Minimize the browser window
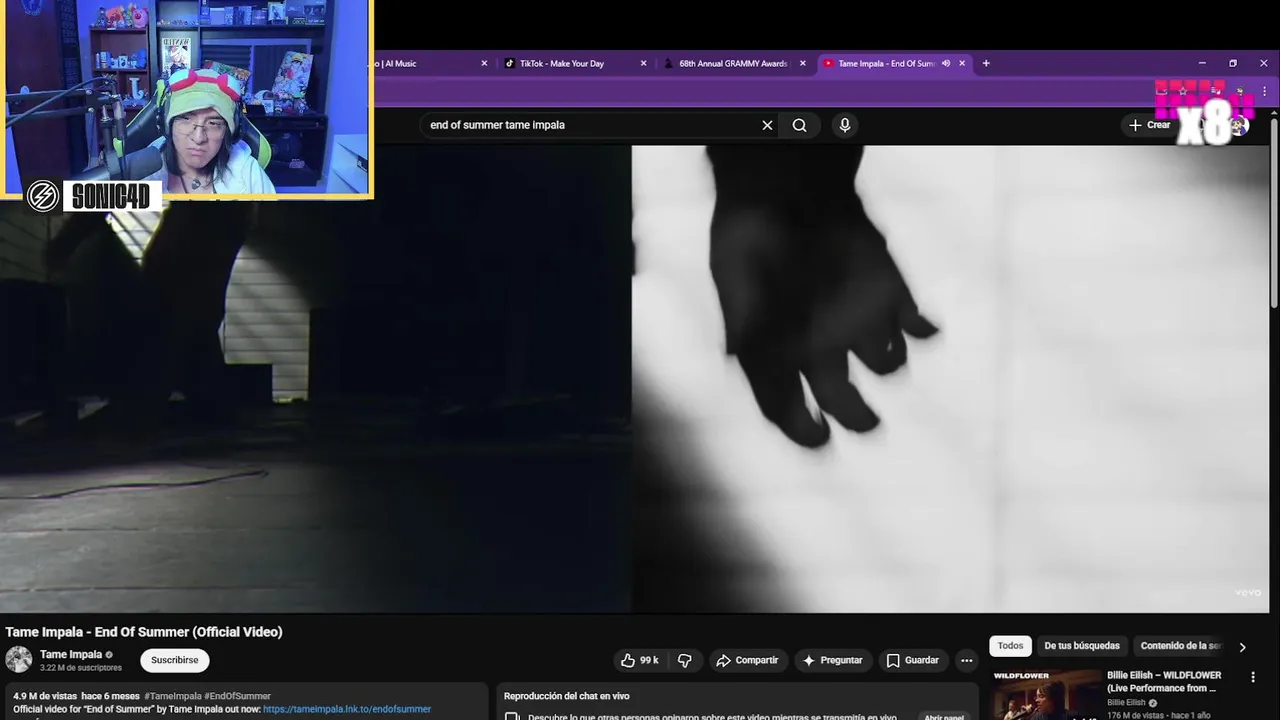1280x720 pixels. tap(1202, 63)
